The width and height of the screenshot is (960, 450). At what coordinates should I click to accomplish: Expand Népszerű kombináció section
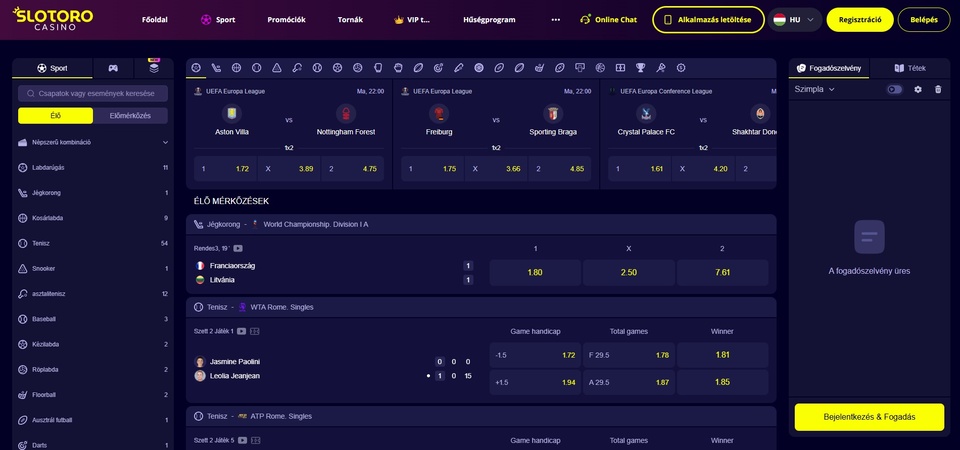[x=93, y=142]
